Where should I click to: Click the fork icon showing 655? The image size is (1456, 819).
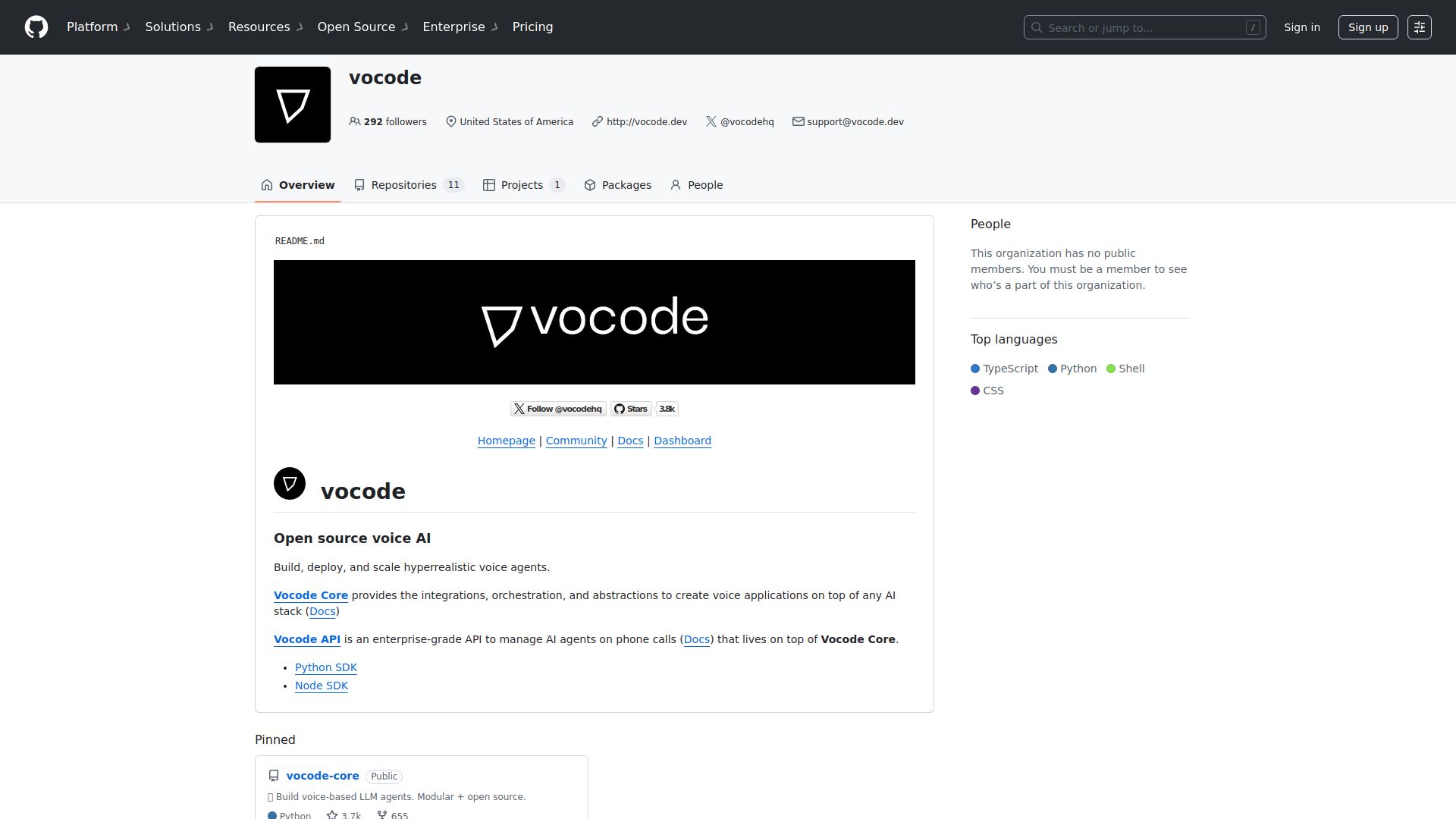(x=381, y=814)
